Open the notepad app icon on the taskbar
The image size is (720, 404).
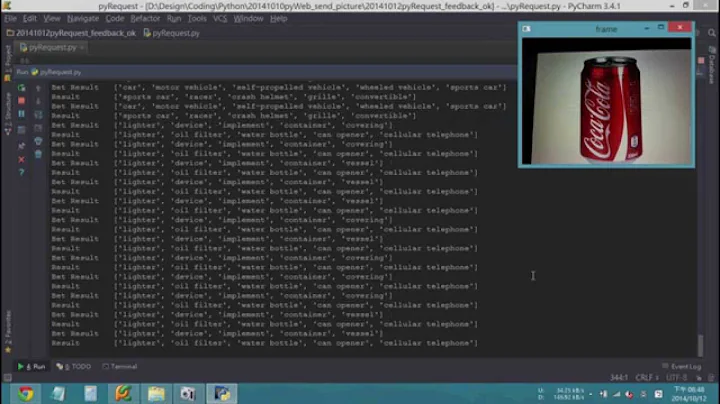[58, 393]
